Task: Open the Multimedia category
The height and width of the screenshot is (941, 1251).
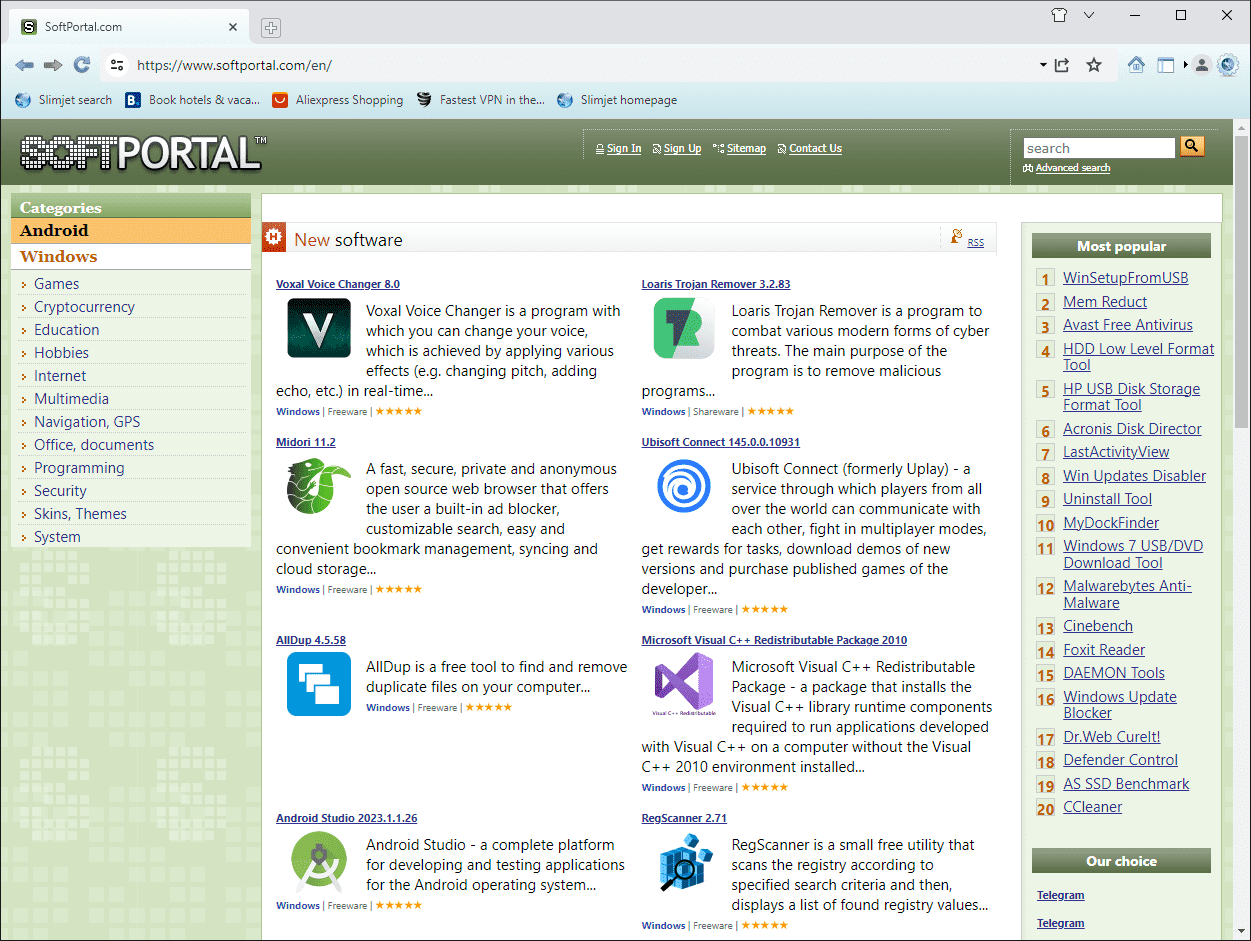Action: click(x=71, y=399)
